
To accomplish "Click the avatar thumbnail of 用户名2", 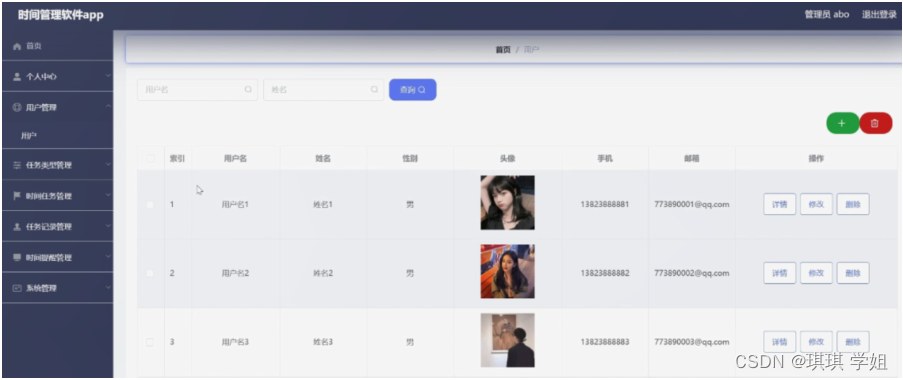I will coord(507,271).
